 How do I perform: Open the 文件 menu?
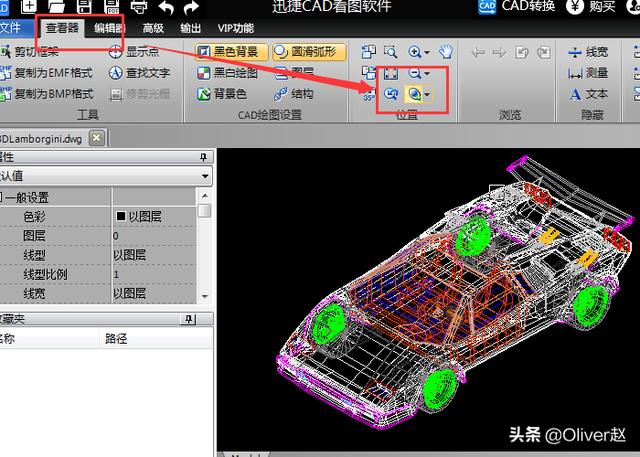coord(10,28)
